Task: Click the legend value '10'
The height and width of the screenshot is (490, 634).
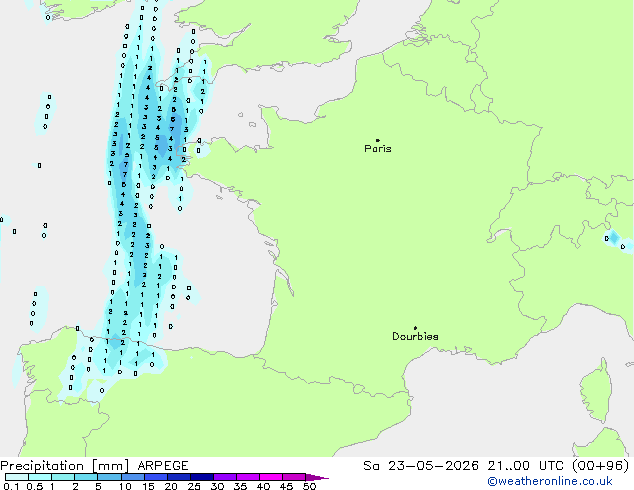Action: coord(125,486)
